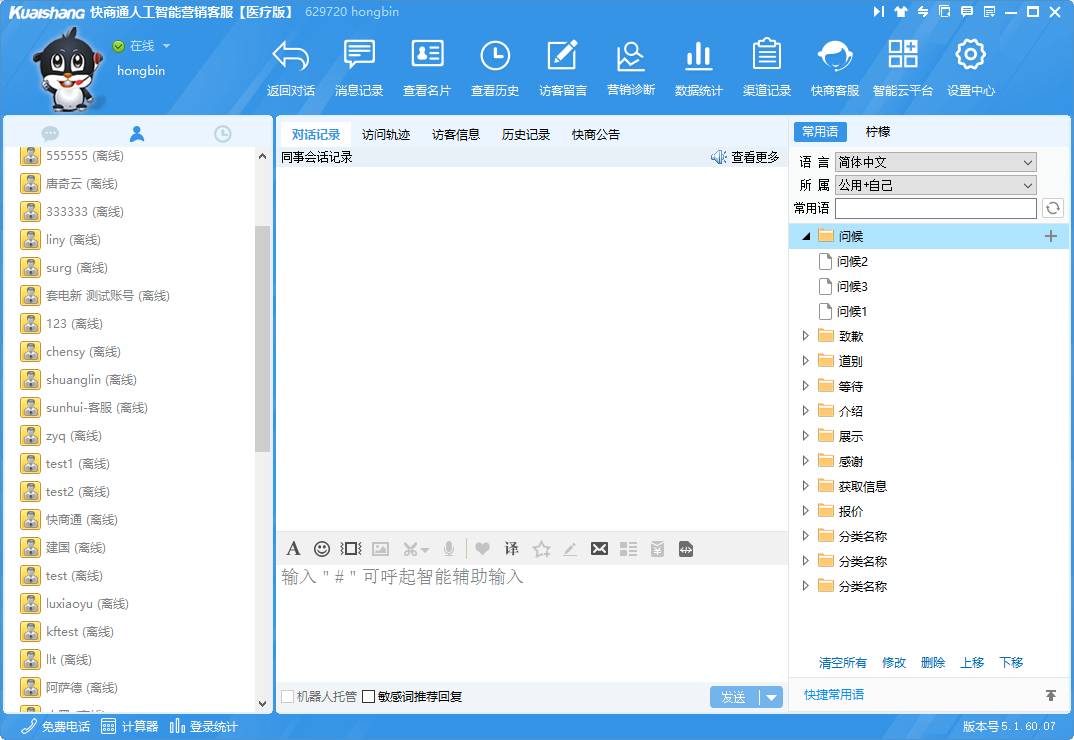
Task: Click plus icon on 问候 folder row
Action: pyautogui.click(x=1050, y=236)
